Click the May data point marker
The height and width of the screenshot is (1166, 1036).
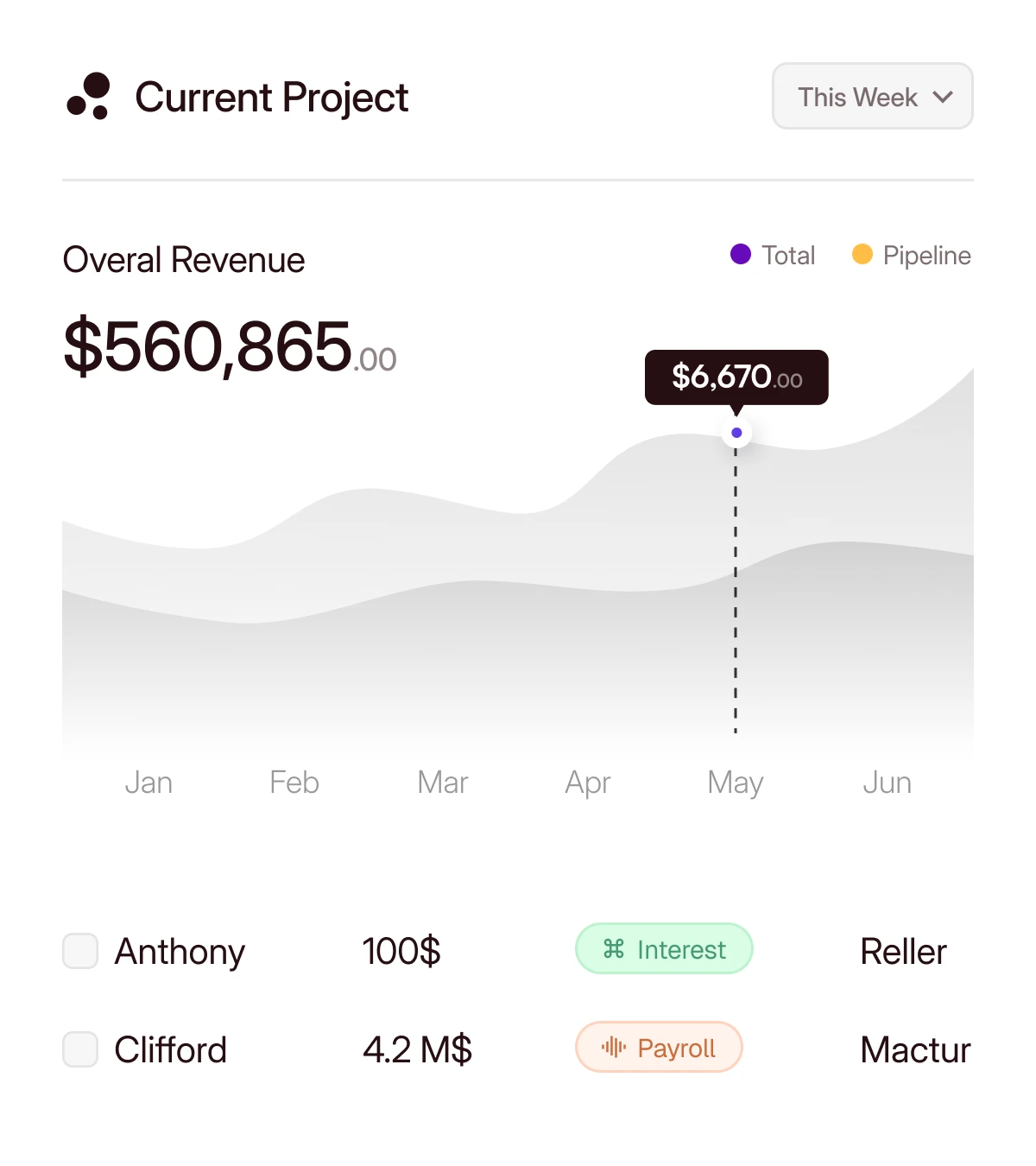tap(736, 433)
